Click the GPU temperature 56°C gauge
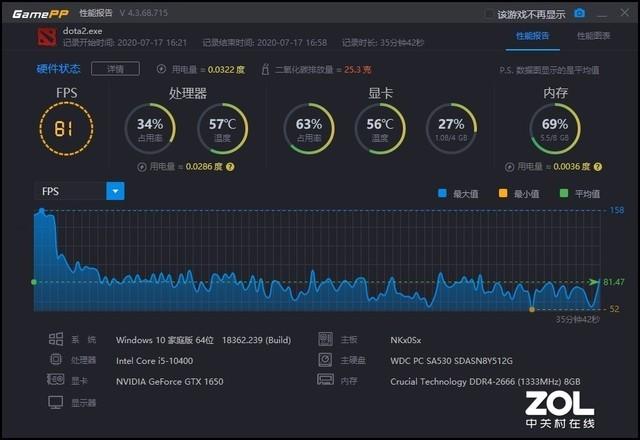 click(380, 129)
